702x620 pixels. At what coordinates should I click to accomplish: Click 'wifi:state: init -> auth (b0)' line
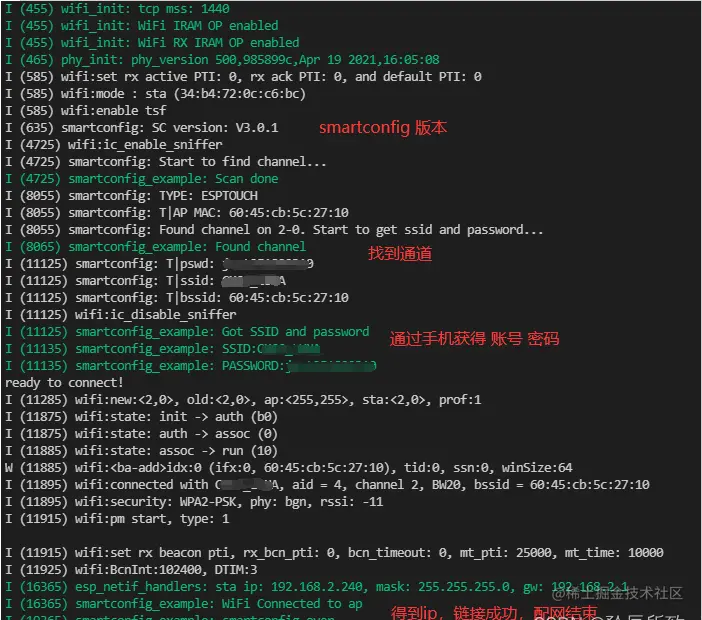point(141,417)
